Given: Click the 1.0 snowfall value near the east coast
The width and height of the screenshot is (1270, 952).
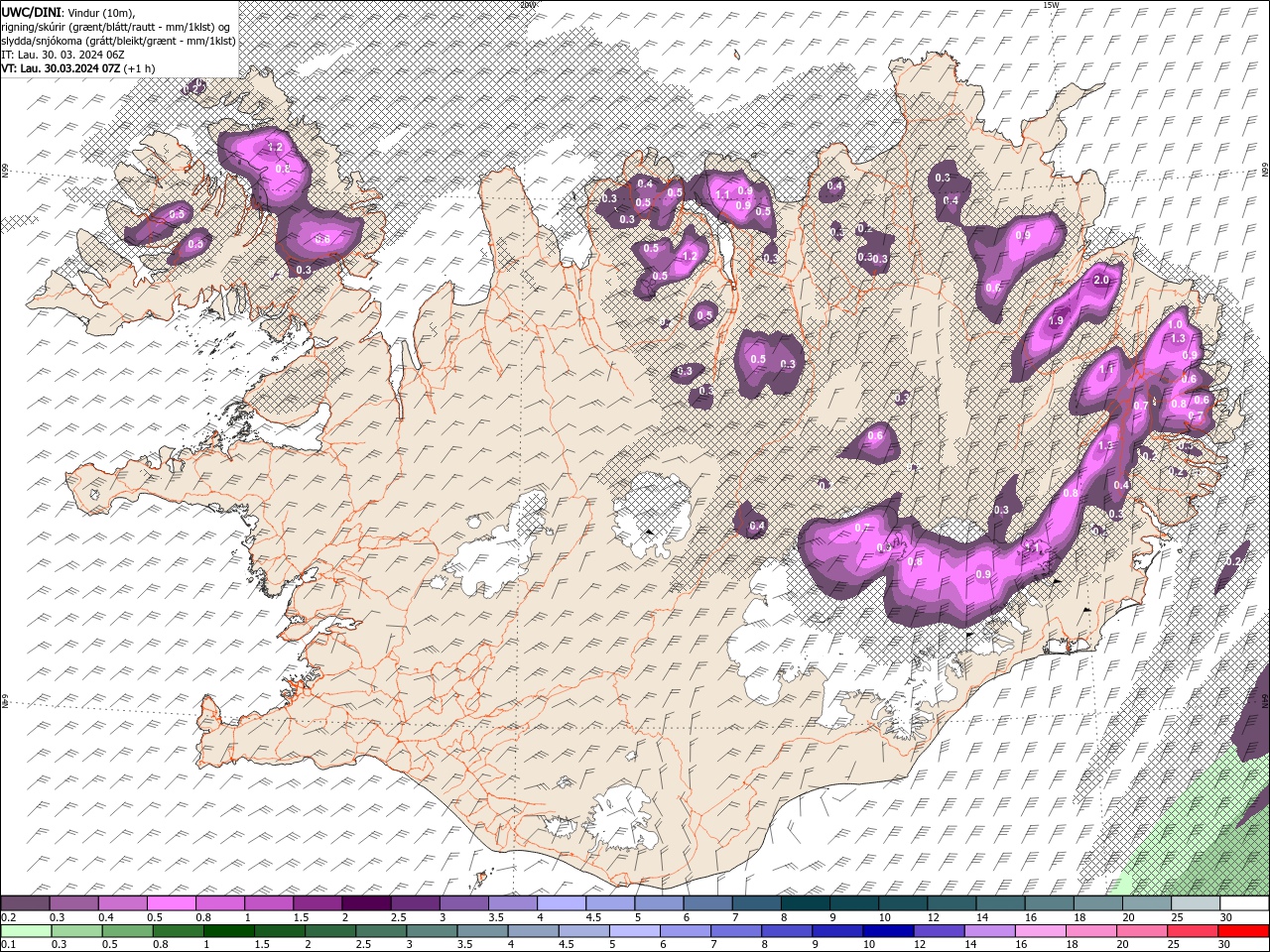Looking at the screenshot, I should click(1175, 324).
